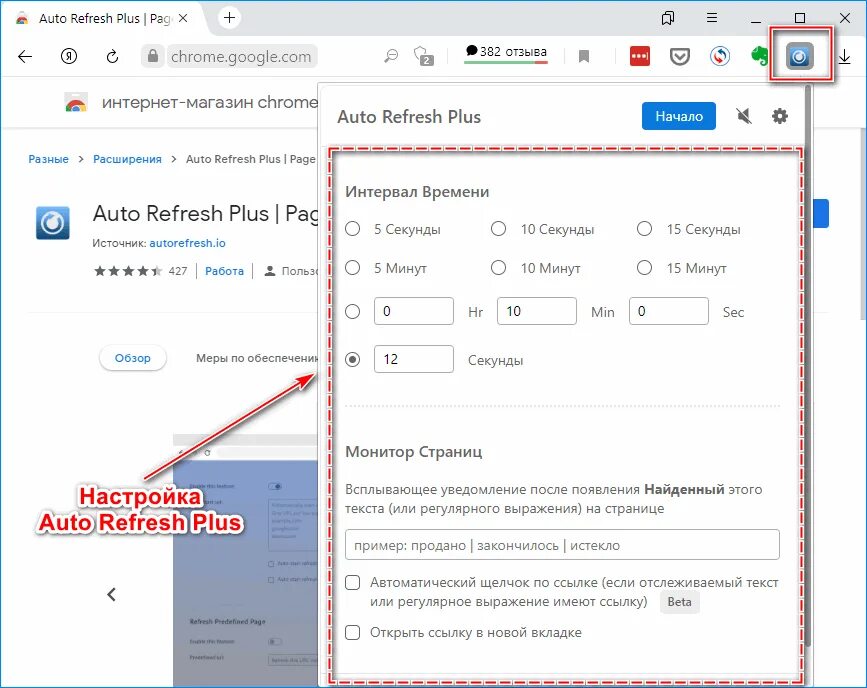Enable Открыть ссылку в новой вкладке checkbox
The image size is (867, 688).
[353, 632]
